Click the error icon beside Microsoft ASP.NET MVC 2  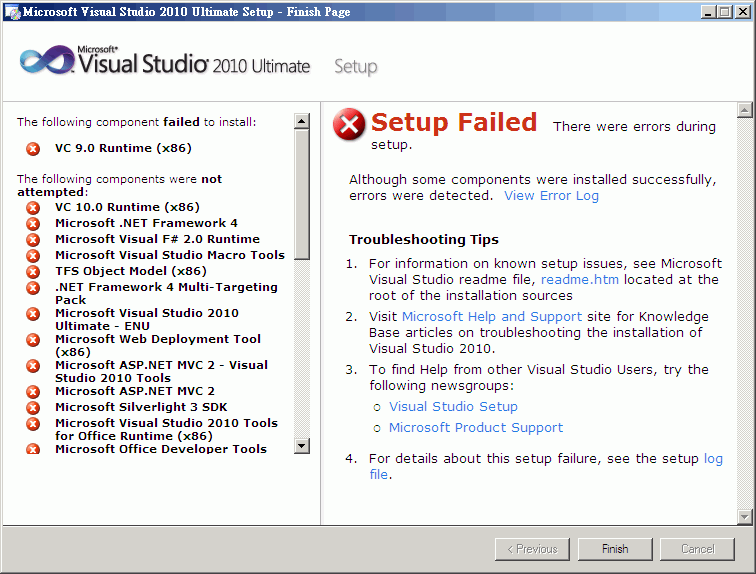(33, 392)
